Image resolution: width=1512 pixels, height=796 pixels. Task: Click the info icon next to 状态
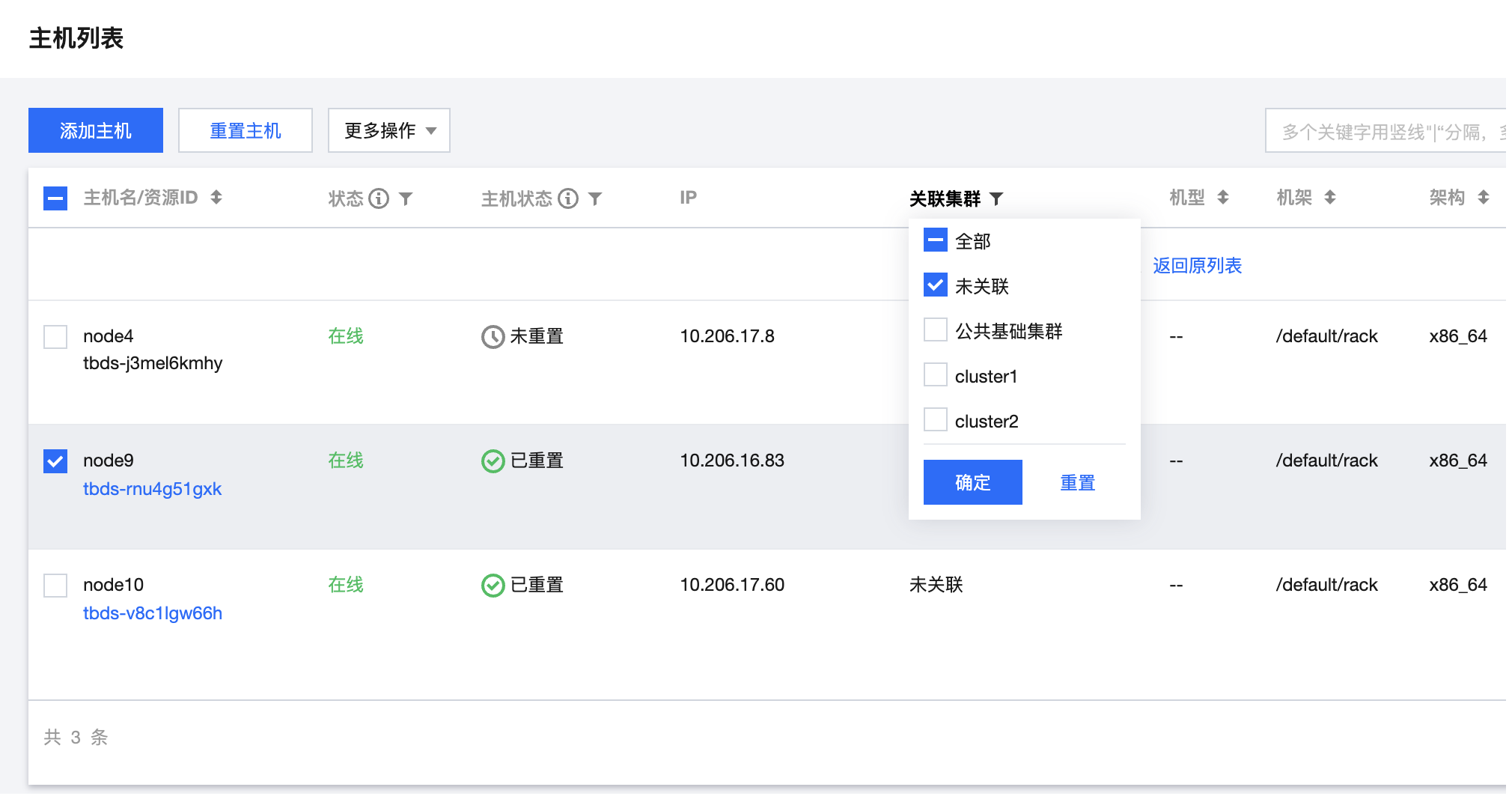pos(379,198)
